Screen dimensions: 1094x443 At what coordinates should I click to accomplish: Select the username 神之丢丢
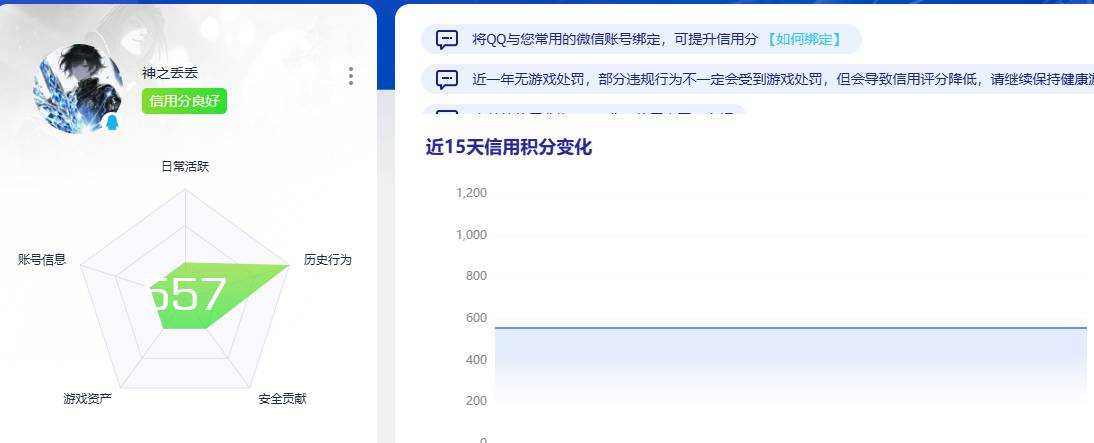[170, 73]
